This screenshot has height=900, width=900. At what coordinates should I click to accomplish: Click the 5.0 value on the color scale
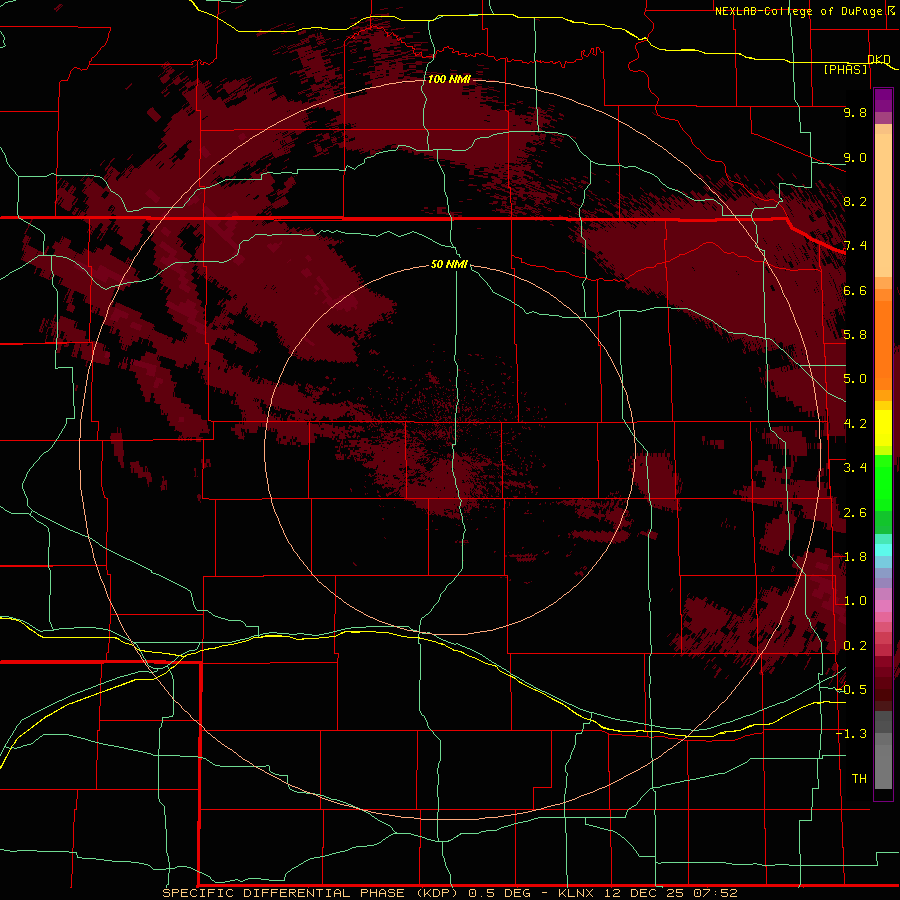click(x=855, y=379)
